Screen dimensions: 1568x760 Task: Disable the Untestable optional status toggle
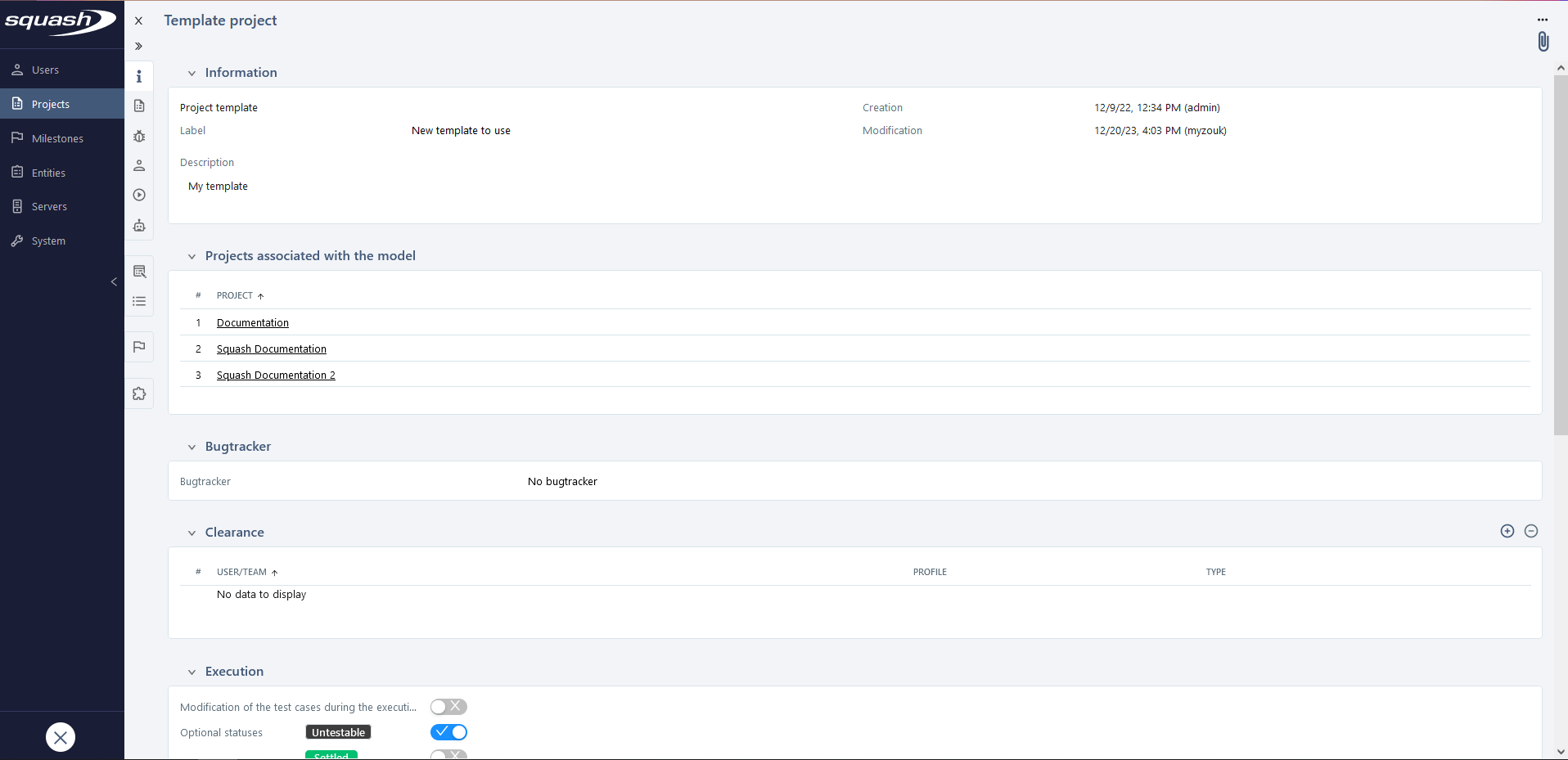pos(448,732)
